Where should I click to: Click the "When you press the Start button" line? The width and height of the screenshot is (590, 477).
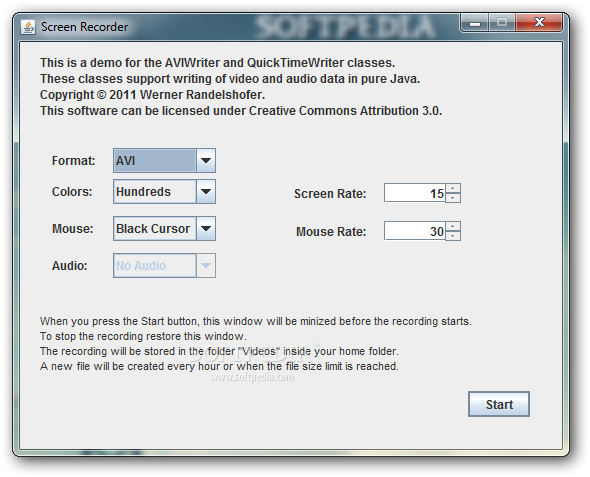pyautogui.click(x=255, y=321)
